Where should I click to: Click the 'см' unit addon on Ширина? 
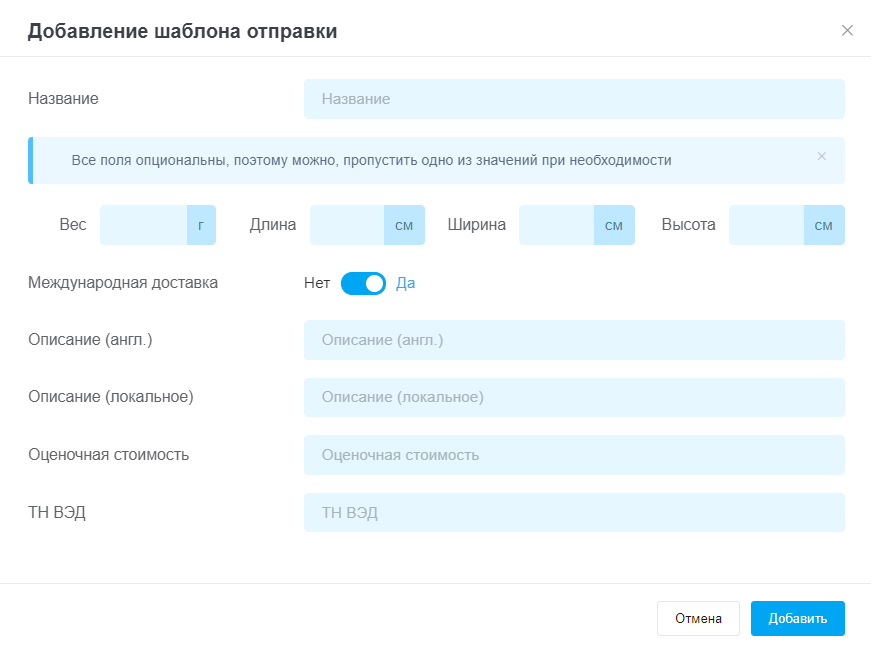click(614, 225)
